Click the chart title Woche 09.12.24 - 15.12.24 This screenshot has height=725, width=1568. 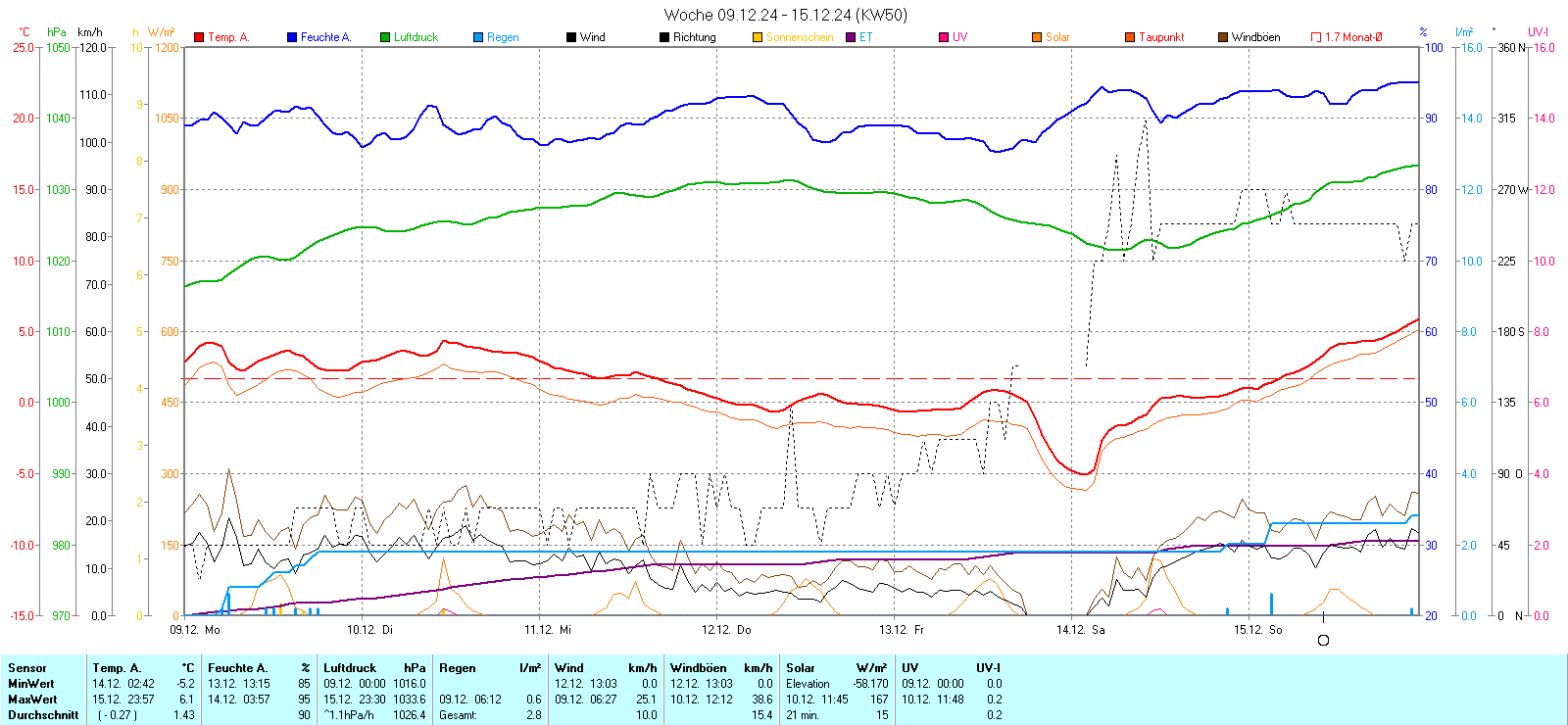coord(785,15)
